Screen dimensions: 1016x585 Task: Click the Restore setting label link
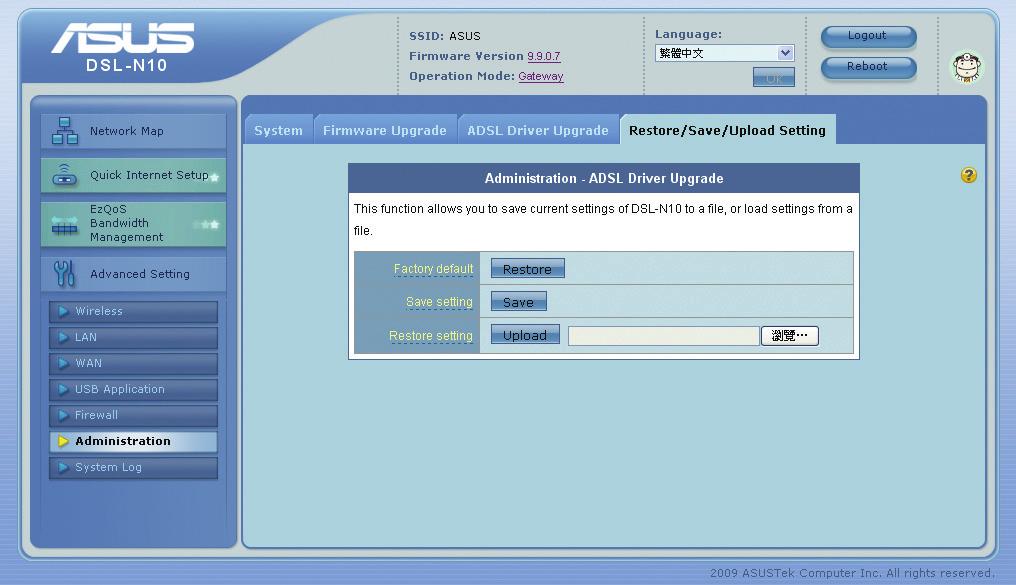[431, 336]
